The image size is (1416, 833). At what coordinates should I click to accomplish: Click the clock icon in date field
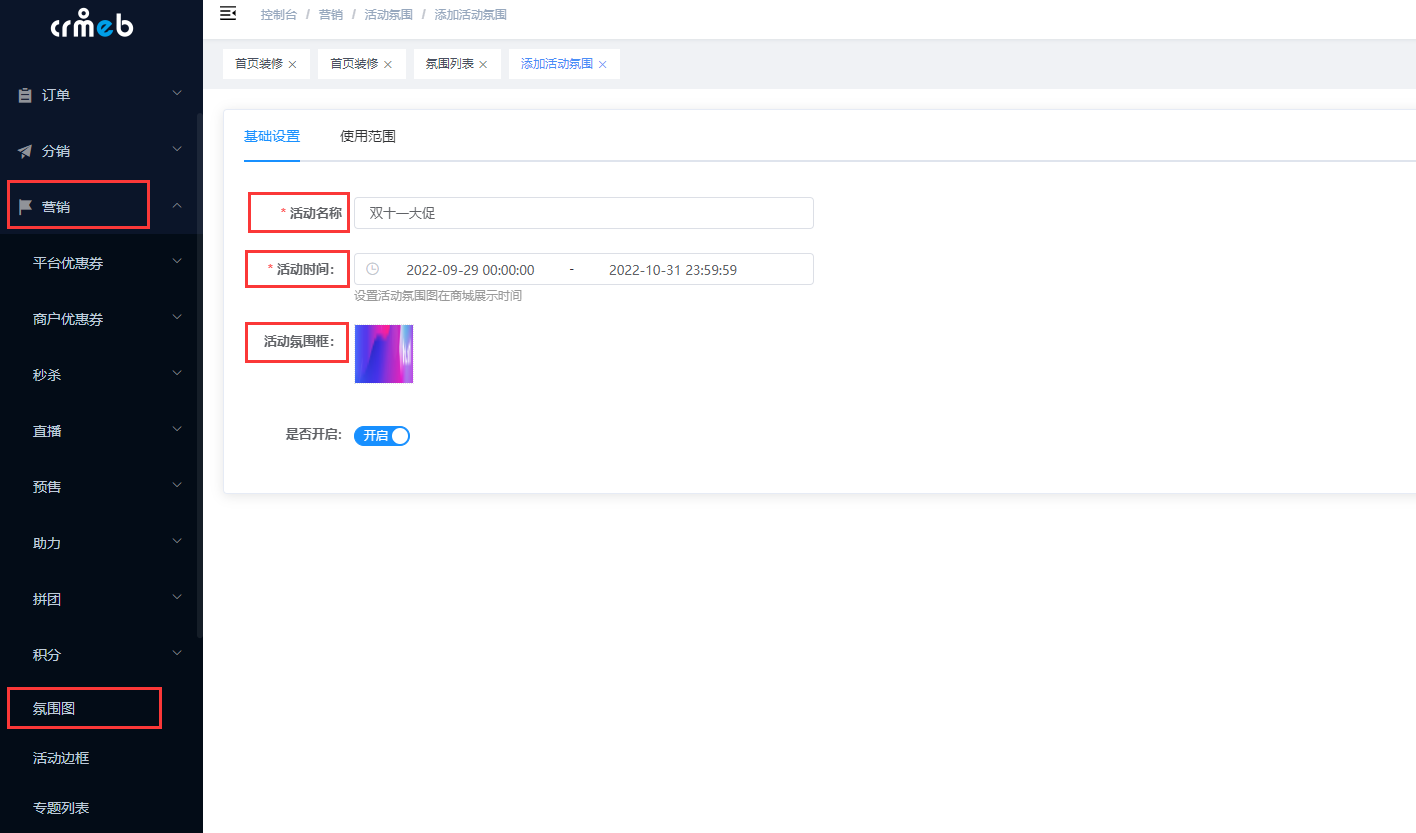[372, 269]
